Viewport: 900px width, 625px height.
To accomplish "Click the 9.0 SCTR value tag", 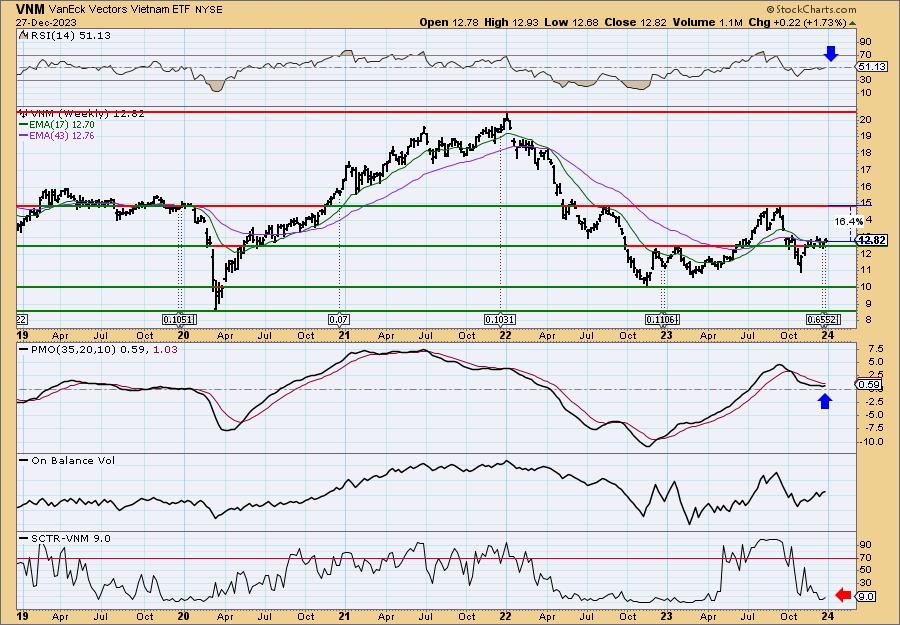I will (866, 596).
